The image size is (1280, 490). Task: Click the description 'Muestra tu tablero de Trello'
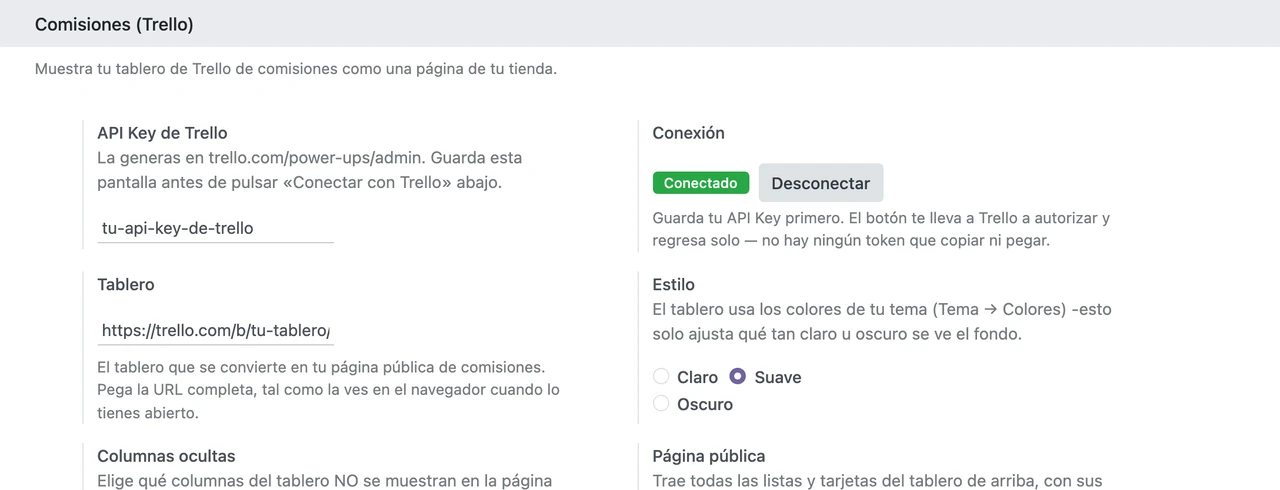pyautogui.click(x=296, y=70)
